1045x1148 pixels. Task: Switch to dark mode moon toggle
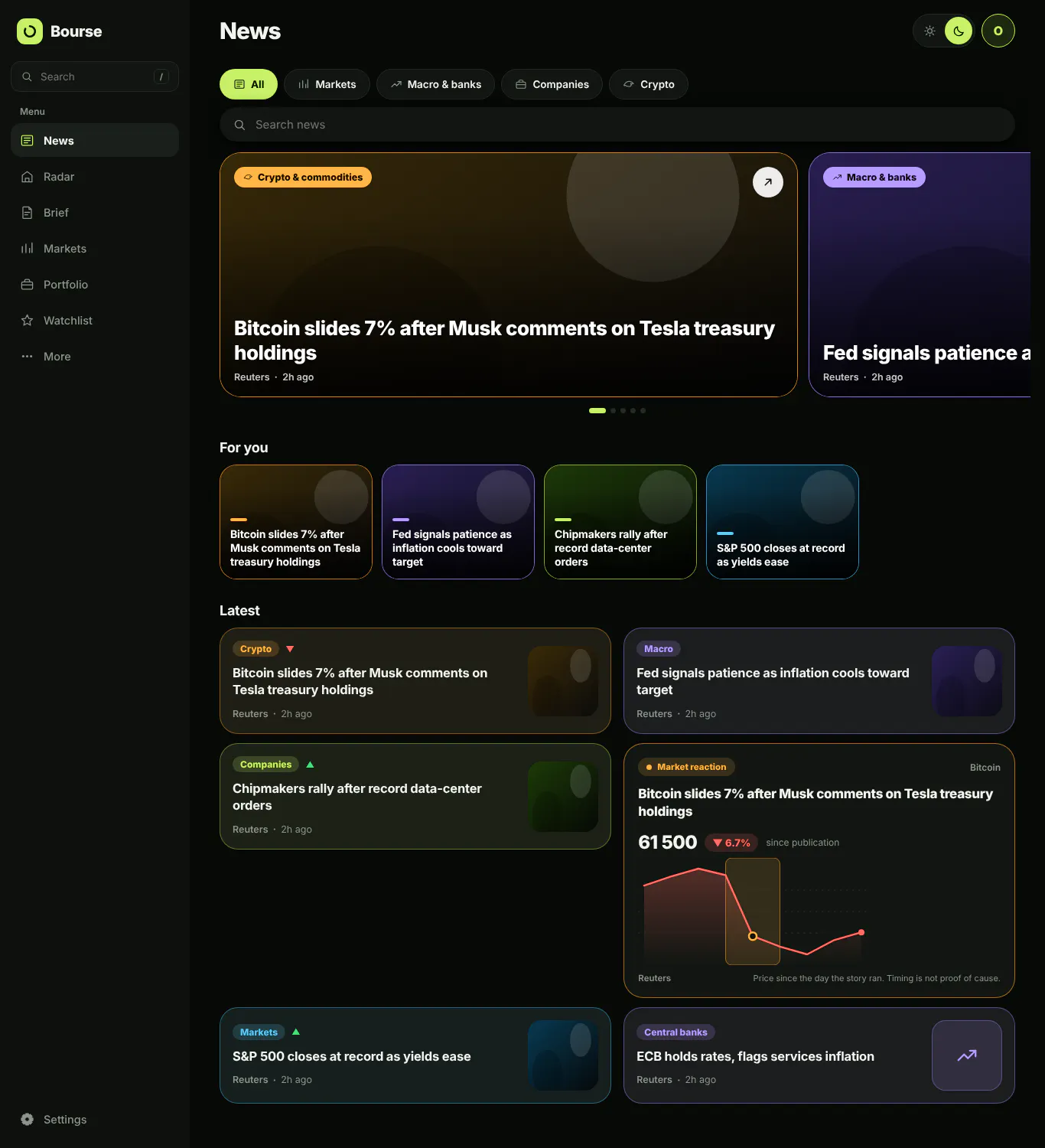959,31
